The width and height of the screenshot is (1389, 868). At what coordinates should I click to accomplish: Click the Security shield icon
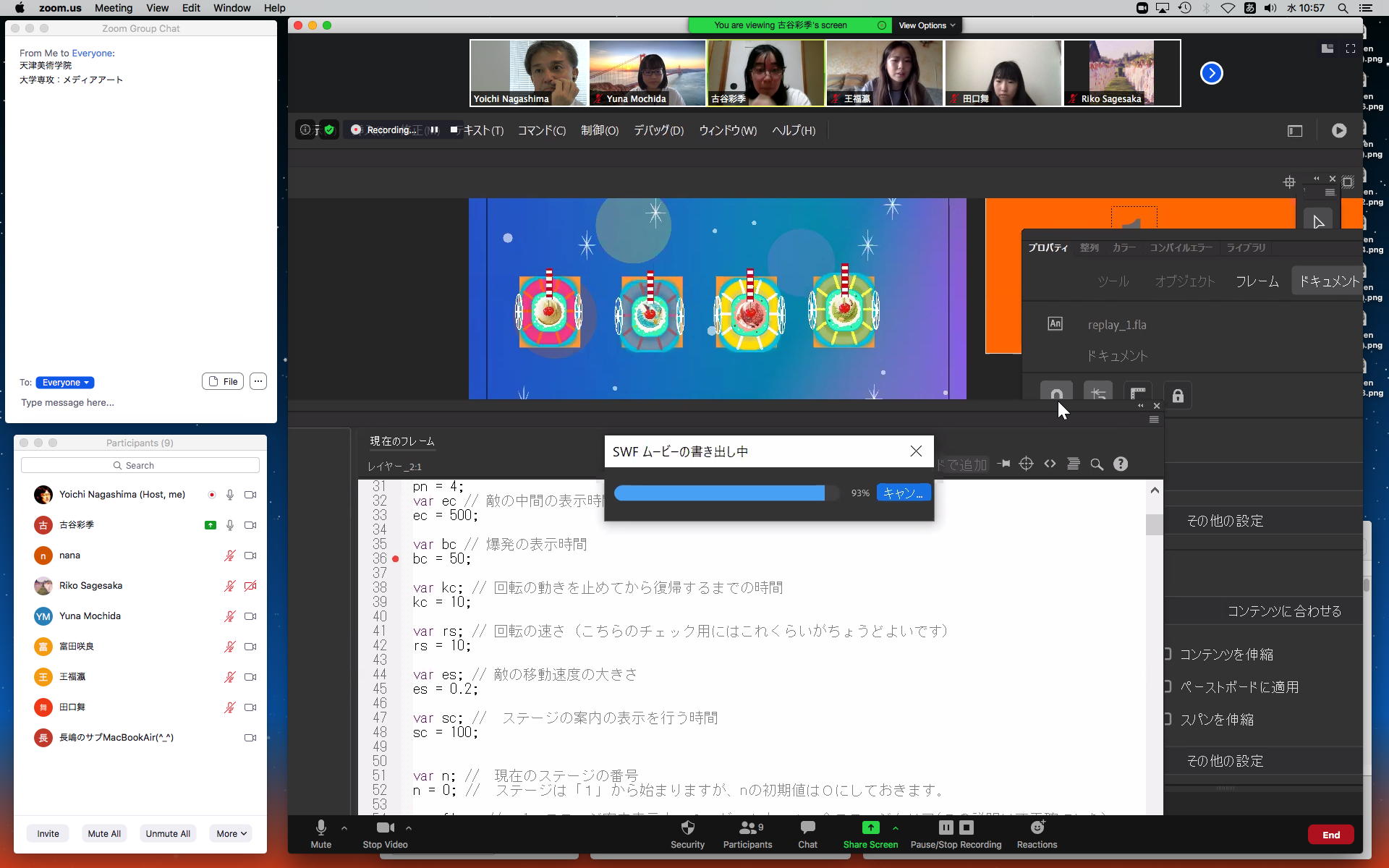pyautogui.click(x=687, y=827)
